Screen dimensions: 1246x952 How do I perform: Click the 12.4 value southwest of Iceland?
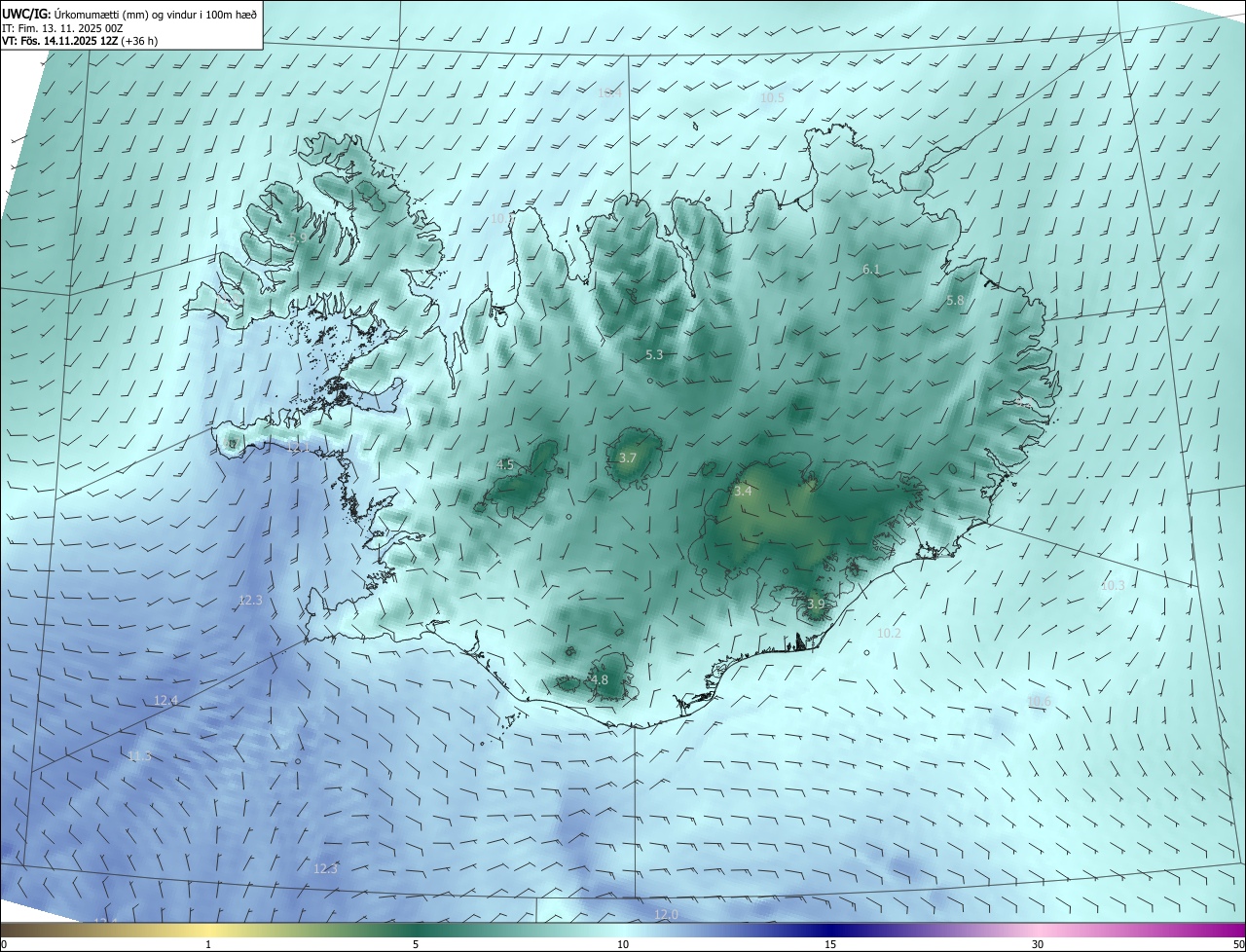[166, 701]
